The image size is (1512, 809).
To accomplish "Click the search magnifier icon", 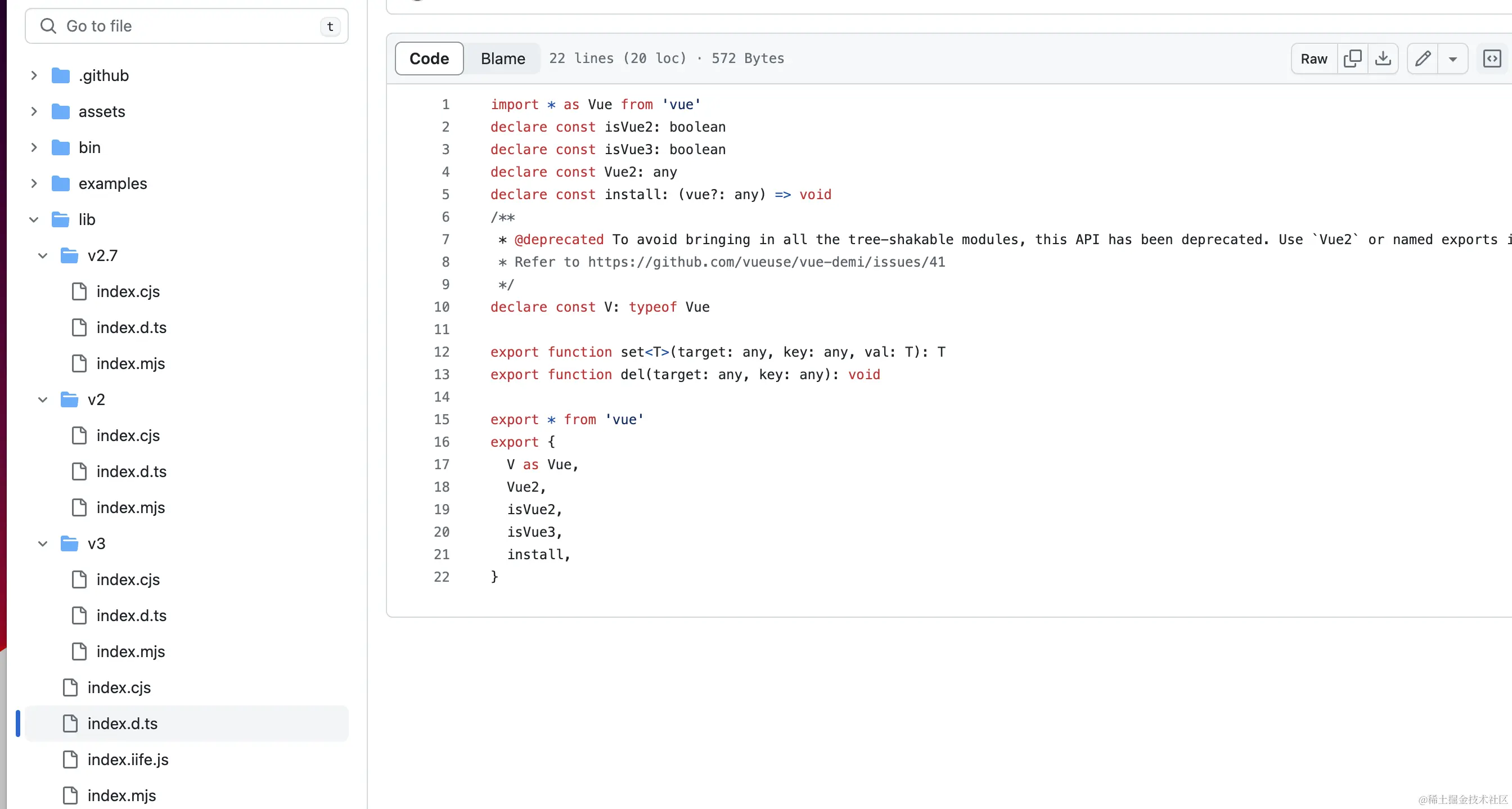I will pyautogui.click(x=48, y=26).
